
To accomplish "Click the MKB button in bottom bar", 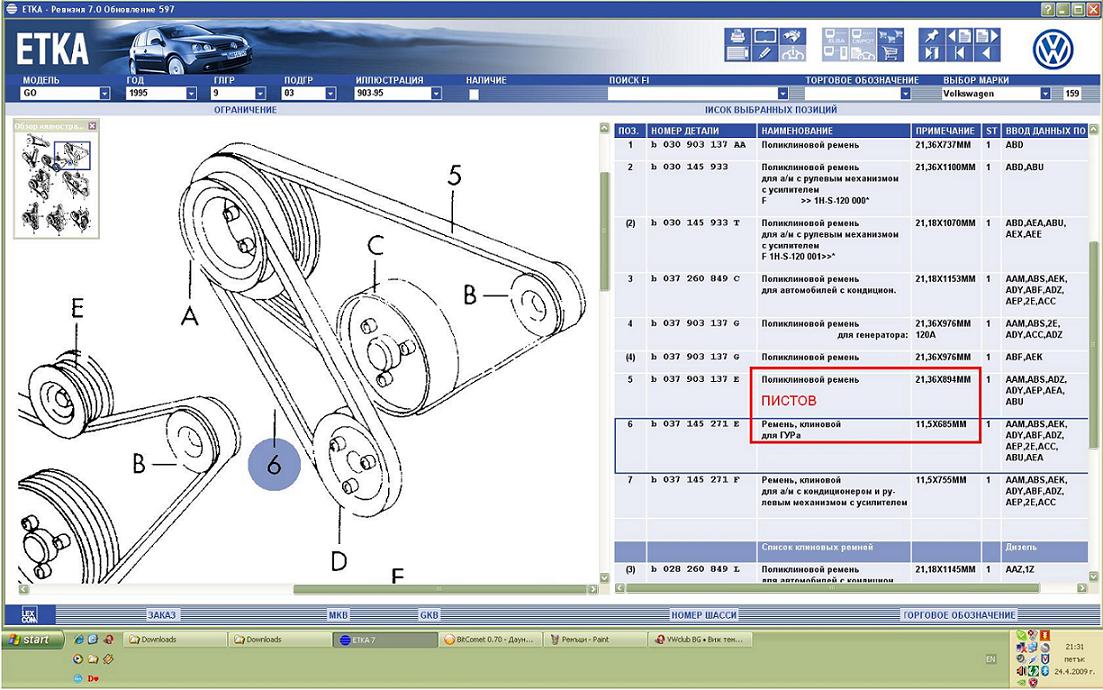I will tap(338, 615).
